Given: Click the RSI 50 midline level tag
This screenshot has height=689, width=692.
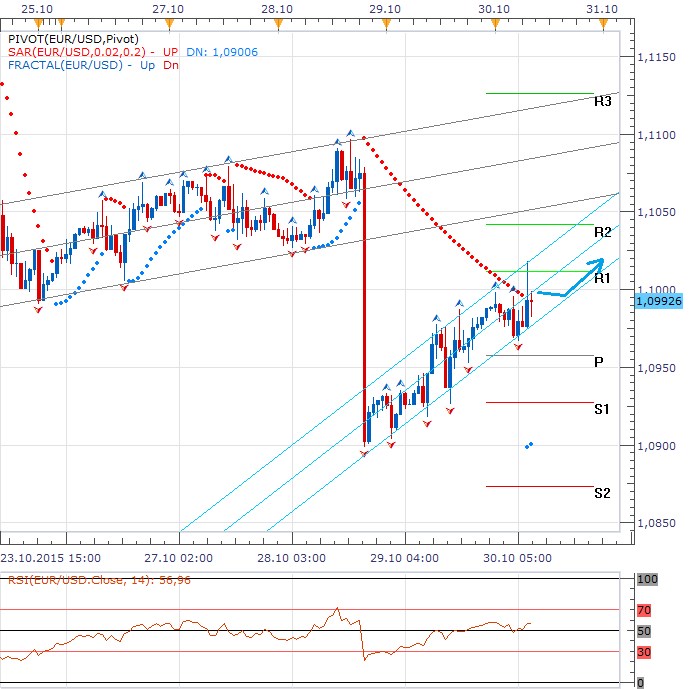Looking at the screenshot, I should [x=645, y=631].
